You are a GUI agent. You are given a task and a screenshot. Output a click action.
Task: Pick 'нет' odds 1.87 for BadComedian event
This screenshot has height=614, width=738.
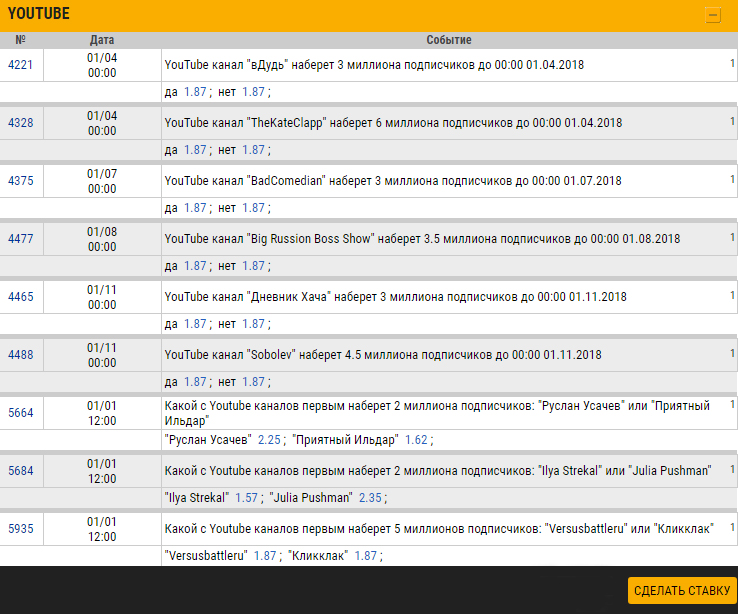pos(253,208)
